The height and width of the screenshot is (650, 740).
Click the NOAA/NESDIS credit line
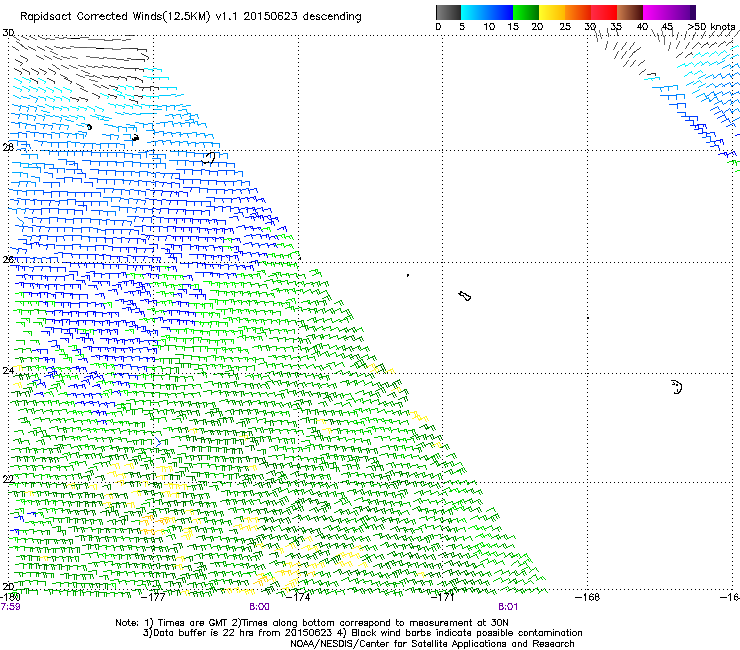click(x=432, y=644)
